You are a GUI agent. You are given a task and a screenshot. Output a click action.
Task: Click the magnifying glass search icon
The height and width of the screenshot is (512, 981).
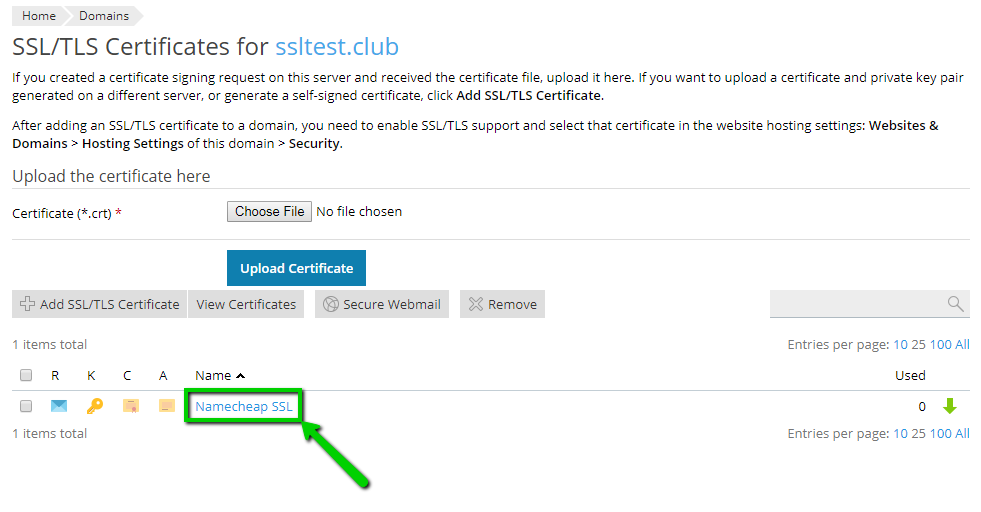(x=955, y=304)
